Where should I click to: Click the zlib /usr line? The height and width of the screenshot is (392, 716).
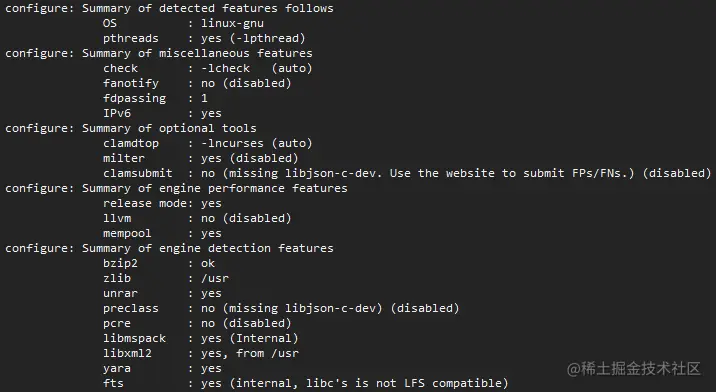point(166,278)
